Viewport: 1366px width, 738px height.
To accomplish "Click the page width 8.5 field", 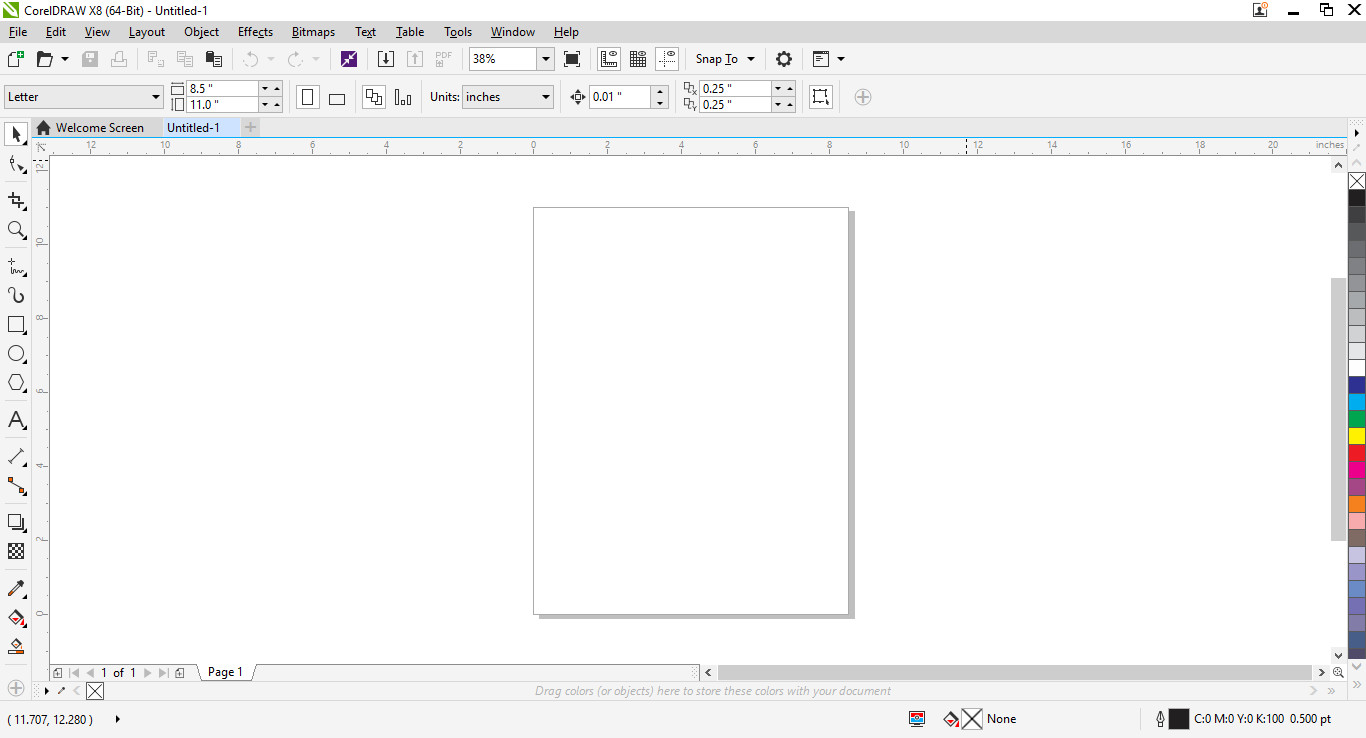I will [222, 89].
